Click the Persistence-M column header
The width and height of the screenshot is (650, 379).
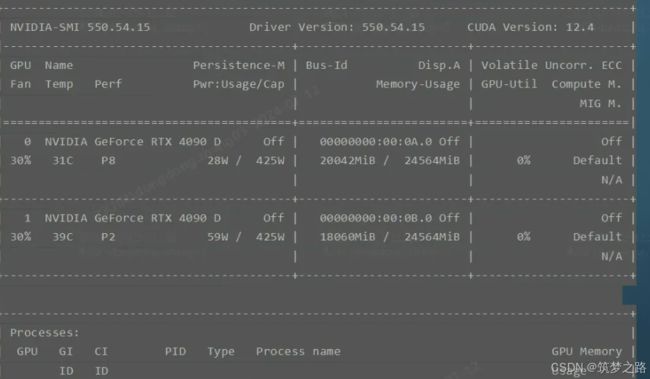pos(239,66)
